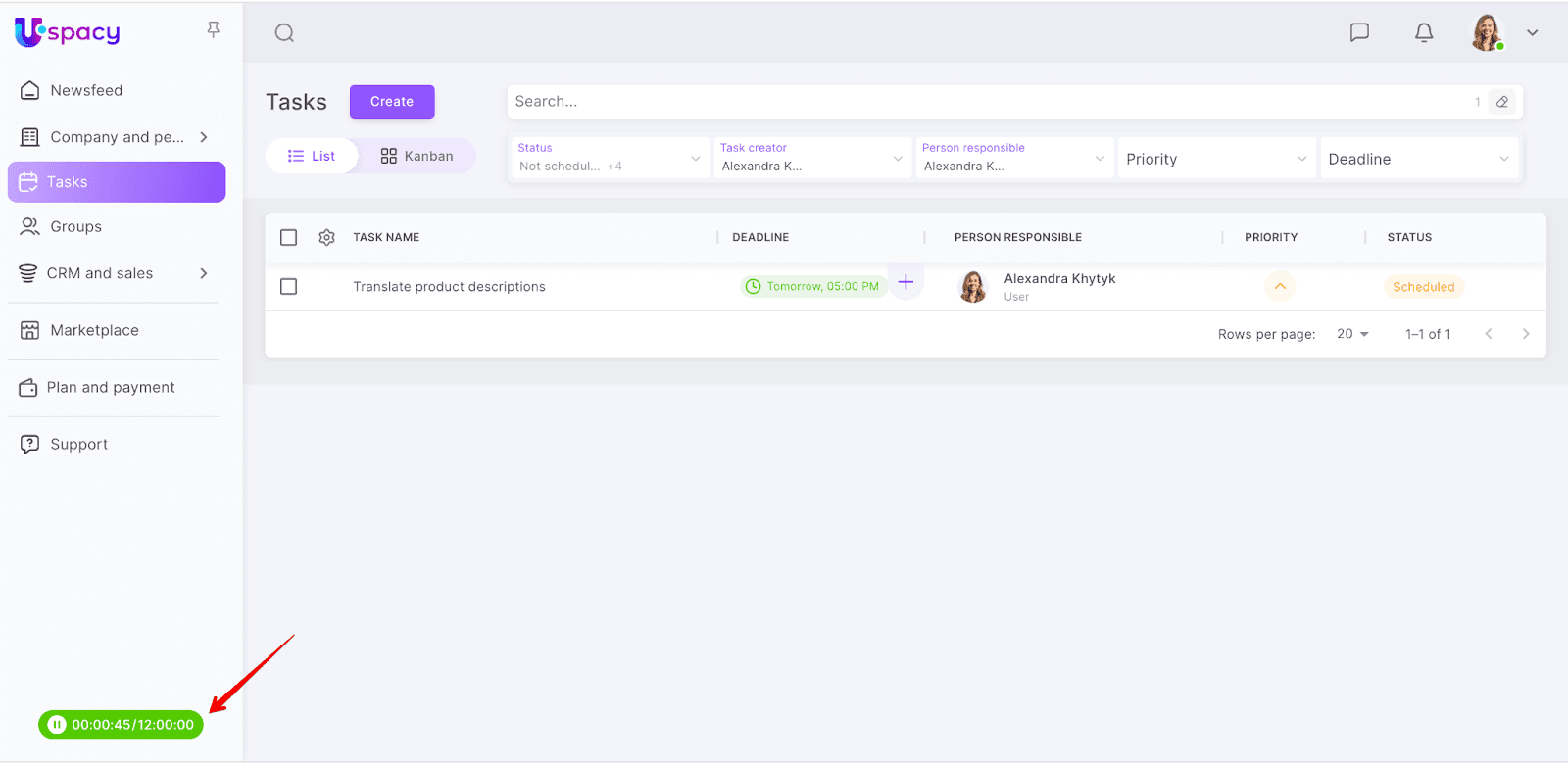Click the search magnifier icon in top bar
This screenshot has width=1568, height=765.
pos(284,33)
